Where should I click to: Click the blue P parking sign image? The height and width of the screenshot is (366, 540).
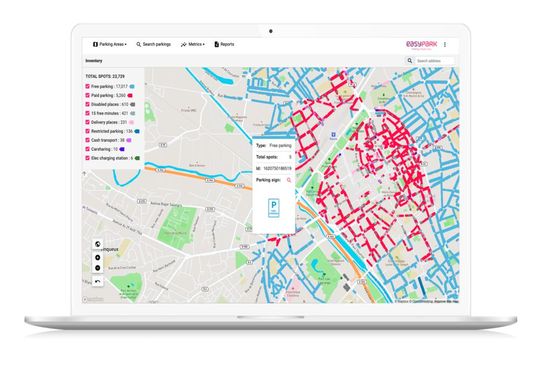tap(274, 208)
